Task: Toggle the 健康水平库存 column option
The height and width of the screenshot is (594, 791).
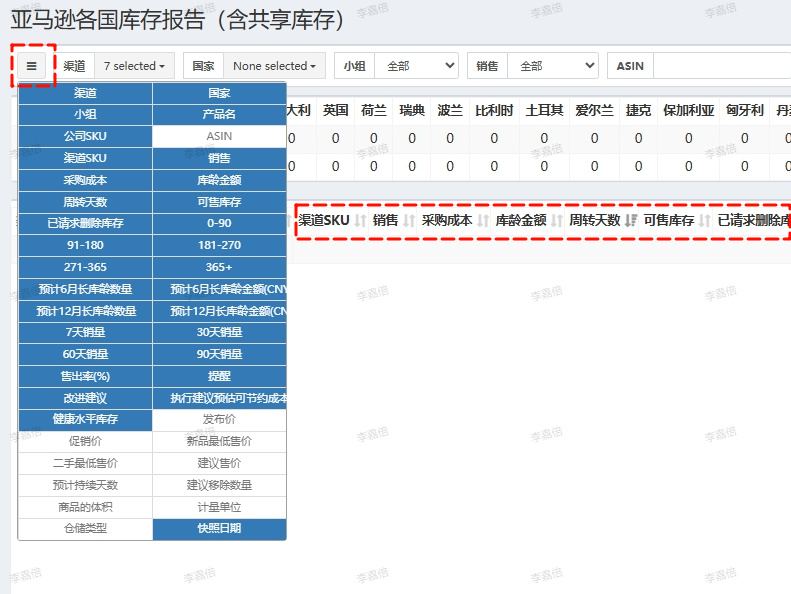Action: [85, 419]
